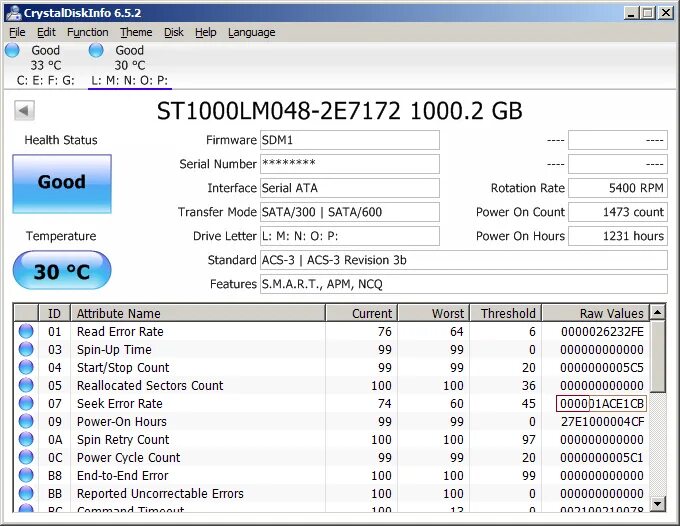Select the Spin Retry Count attribute name

123,439
